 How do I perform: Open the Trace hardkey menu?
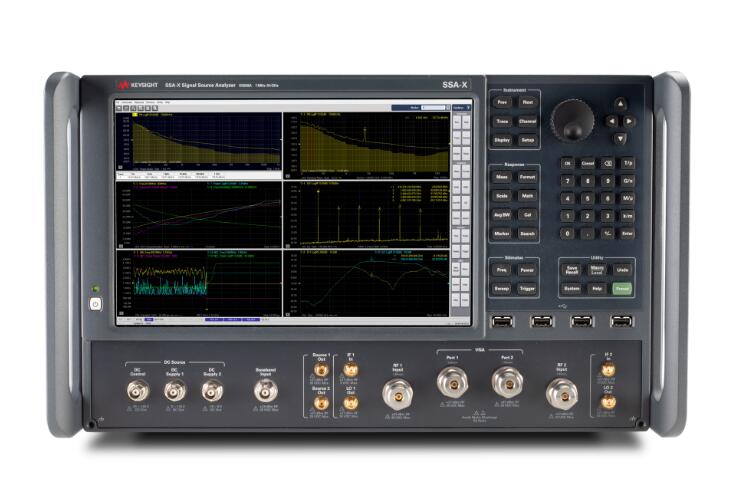pos(502,122)
